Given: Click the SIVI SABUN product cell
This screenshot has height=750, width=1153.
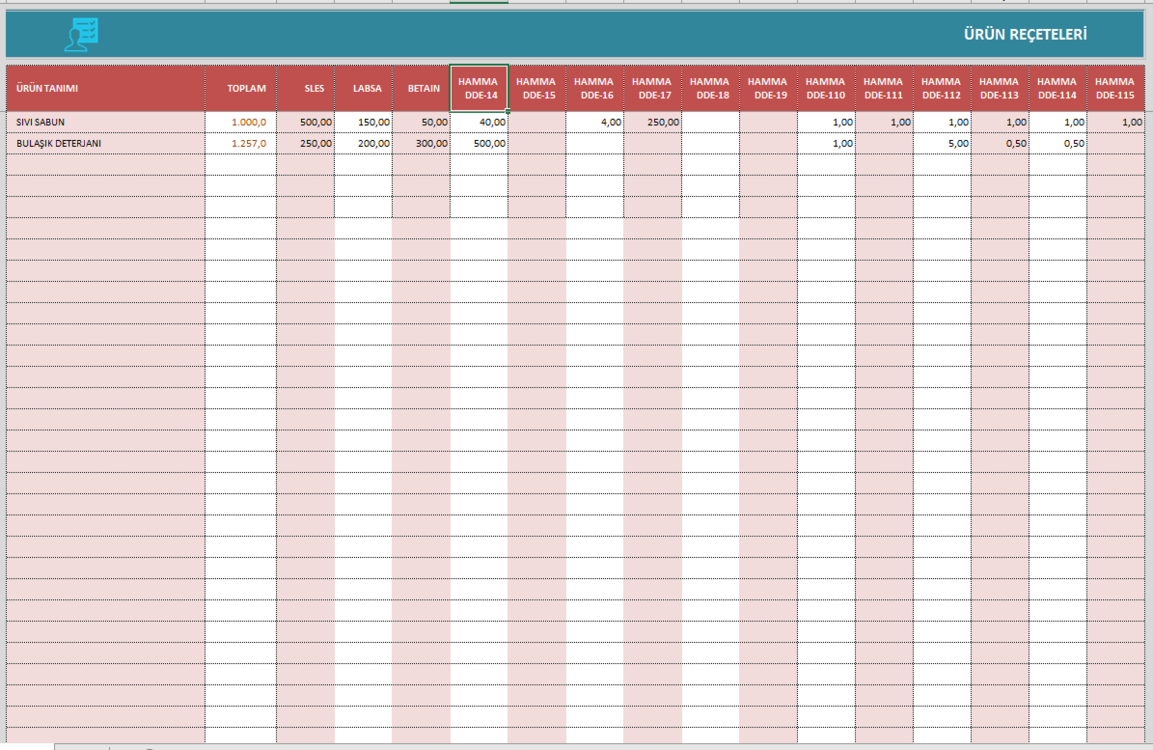Looking at the screenshot, I should 106,122.
